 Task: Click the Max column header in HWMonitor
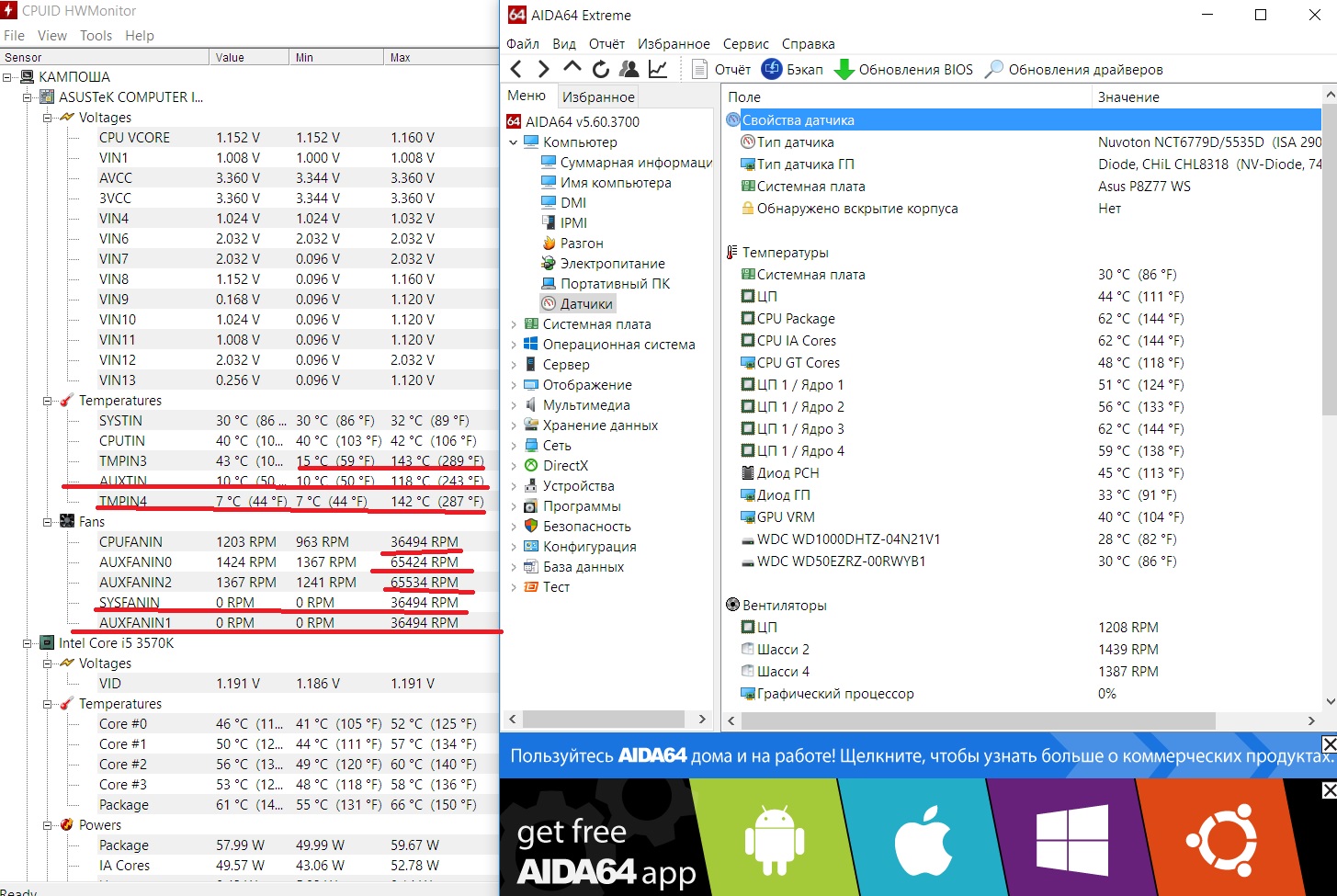tap(441, 57)
